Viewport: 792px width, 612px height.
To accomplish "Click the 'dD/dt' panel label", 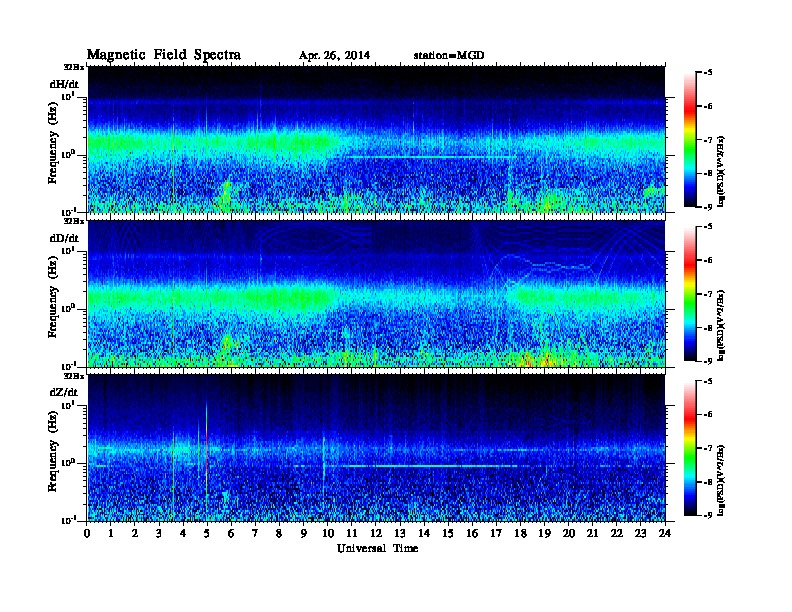I will pos(64,238).
